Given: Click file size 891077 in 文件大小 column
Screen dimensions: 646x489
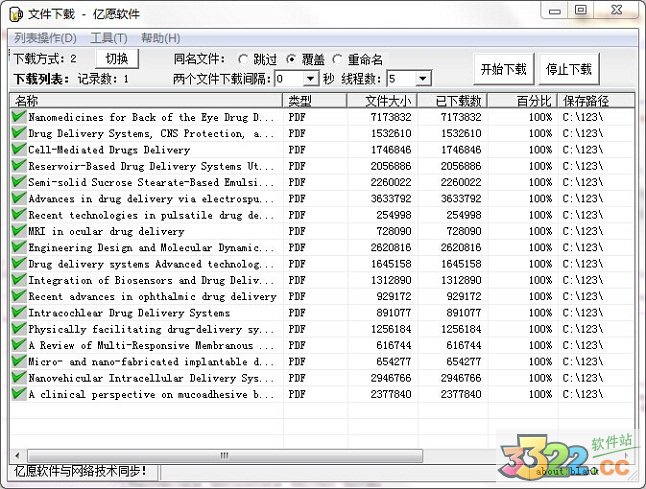Looking at the screenshot, I should tap(393, 313).
